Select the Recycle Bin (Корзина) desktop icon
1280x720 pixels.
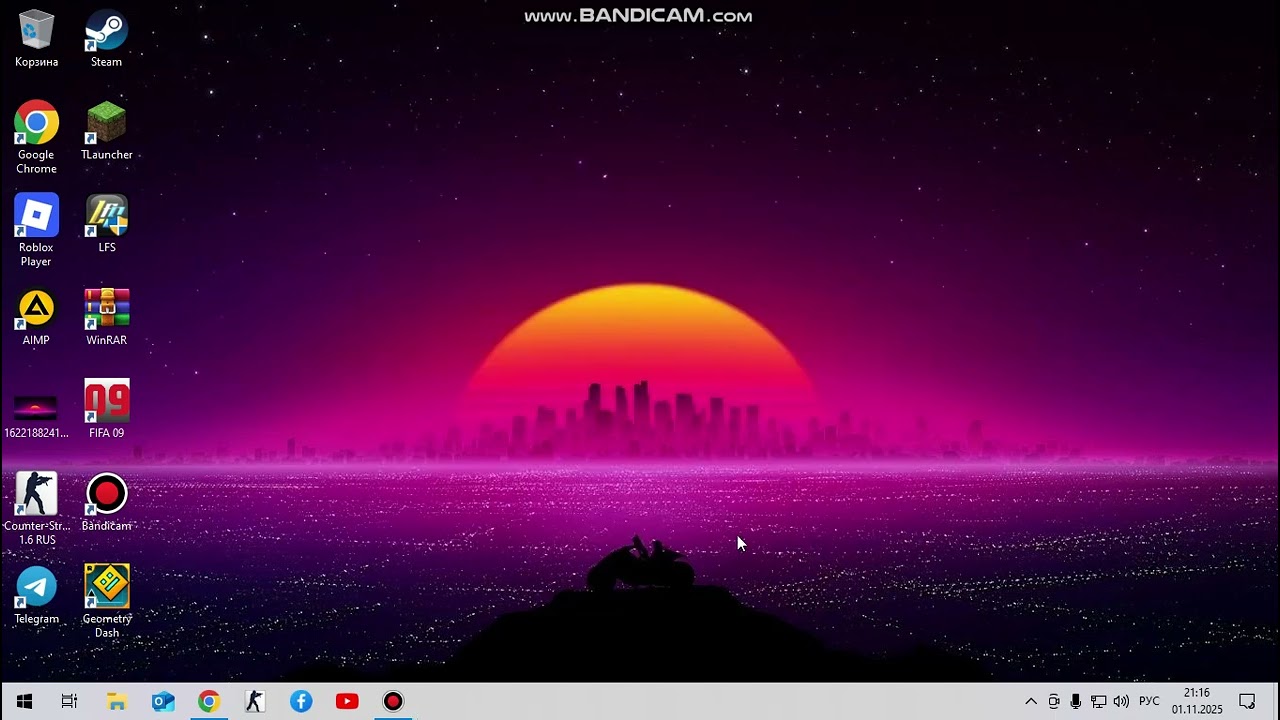point(36,40)
